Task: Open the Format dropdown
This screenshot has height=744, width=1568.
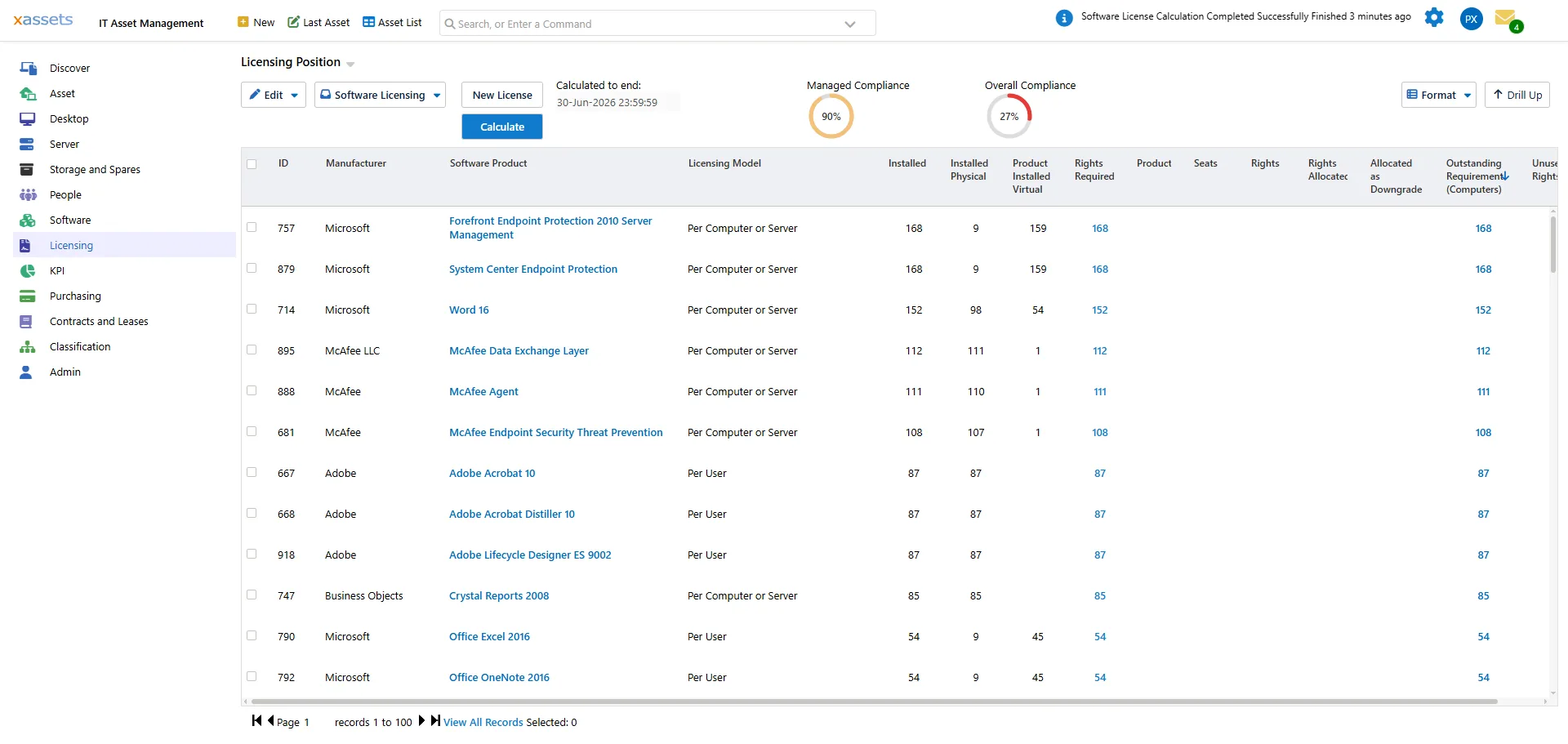Action: click(1438, 95)
